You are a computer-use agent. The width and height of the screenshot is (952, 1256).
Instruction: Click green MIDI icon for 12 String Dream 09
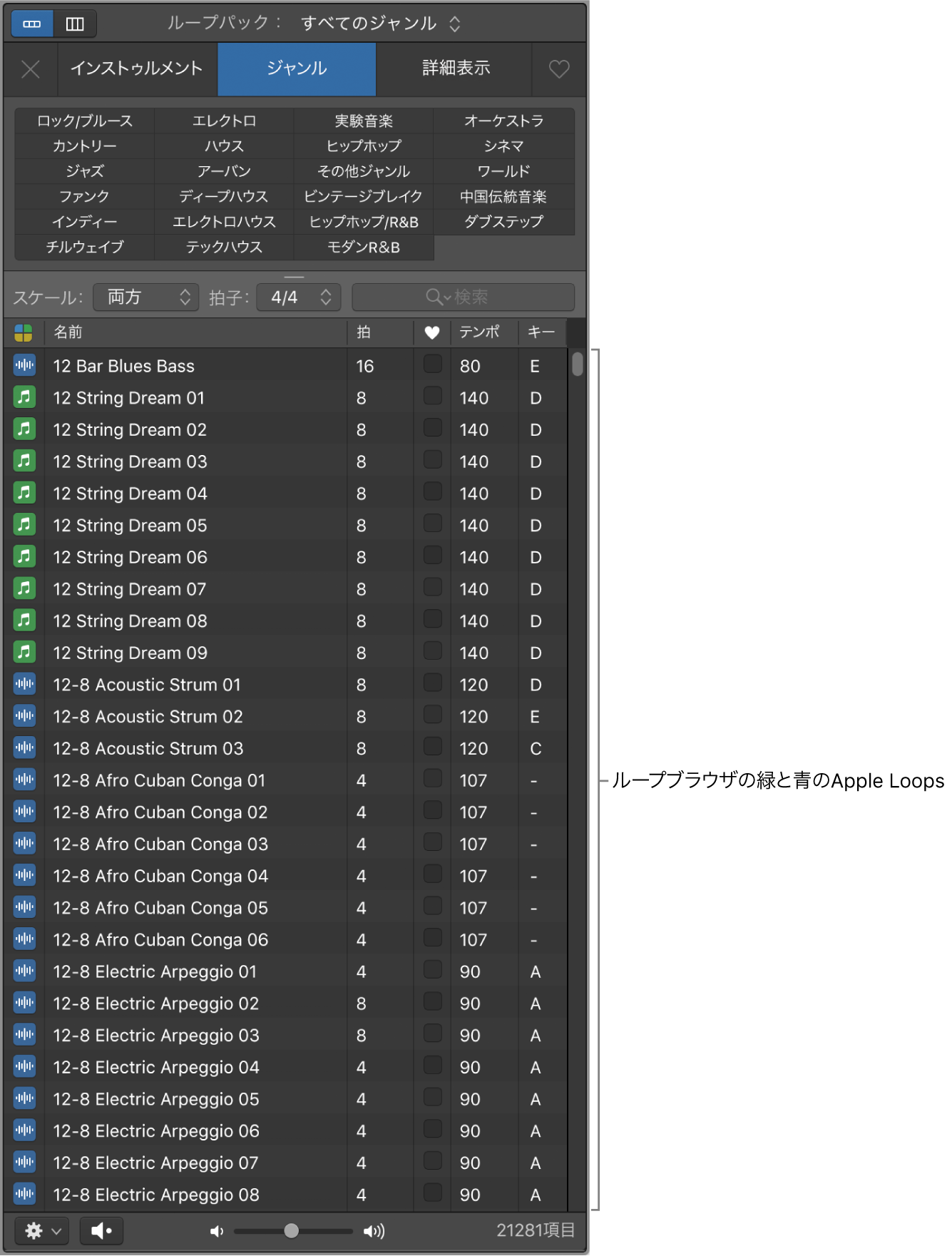[x=24, y=652]
